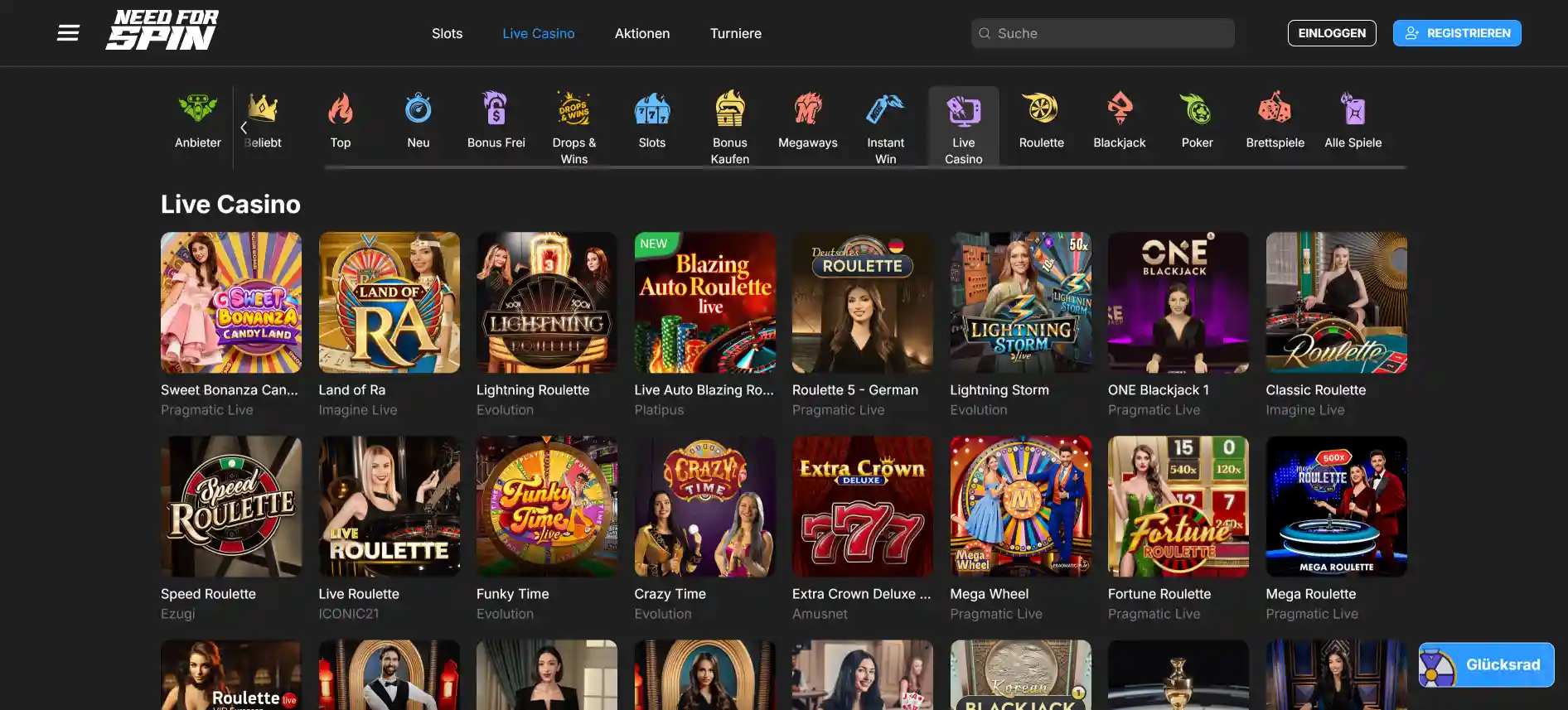
Task: Open the Glücksrad wheel button
Action: pyautogui.click(x=1487, y=664)
